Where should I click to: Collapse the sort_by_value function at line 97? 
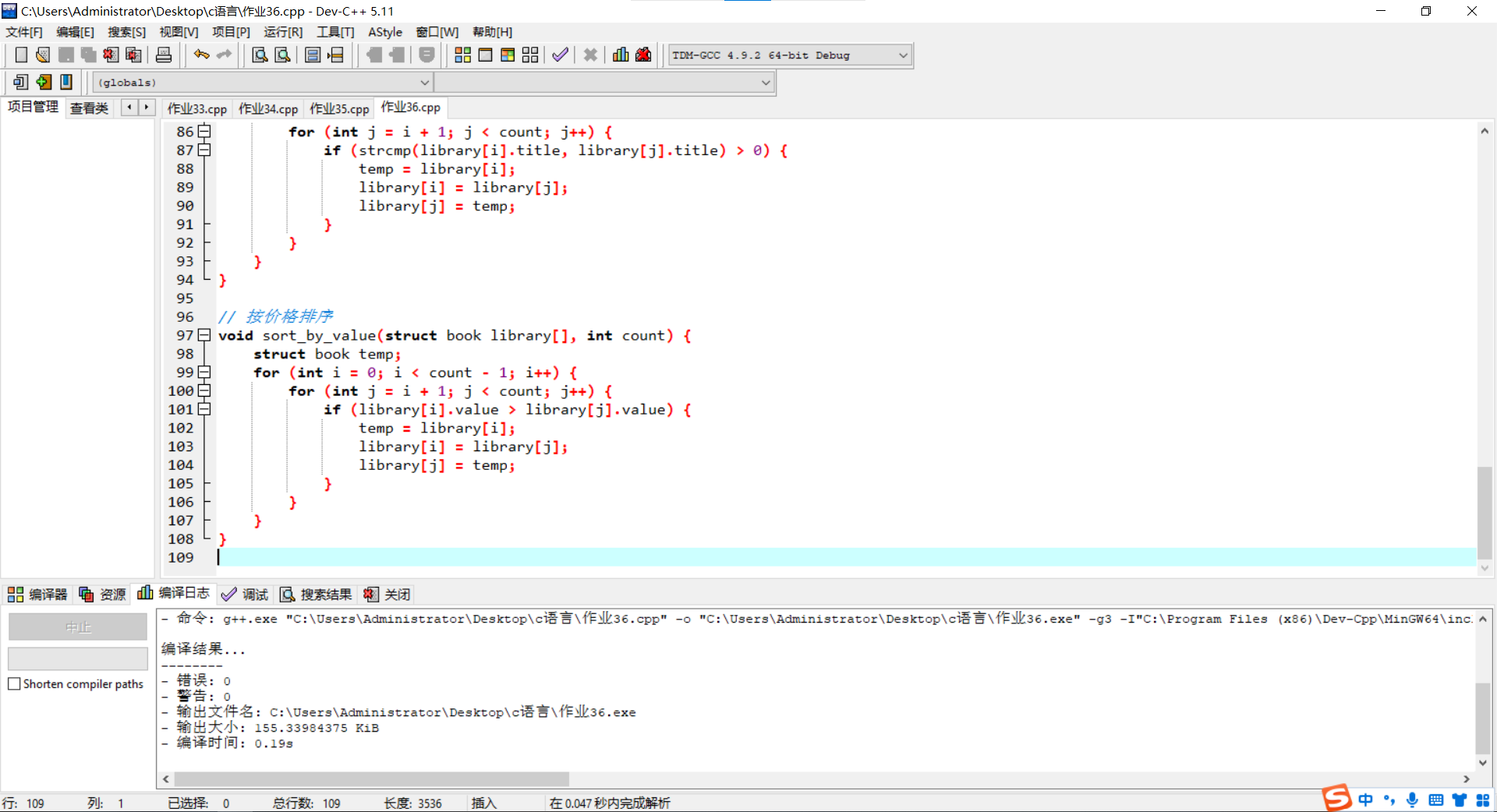(204, 335)
